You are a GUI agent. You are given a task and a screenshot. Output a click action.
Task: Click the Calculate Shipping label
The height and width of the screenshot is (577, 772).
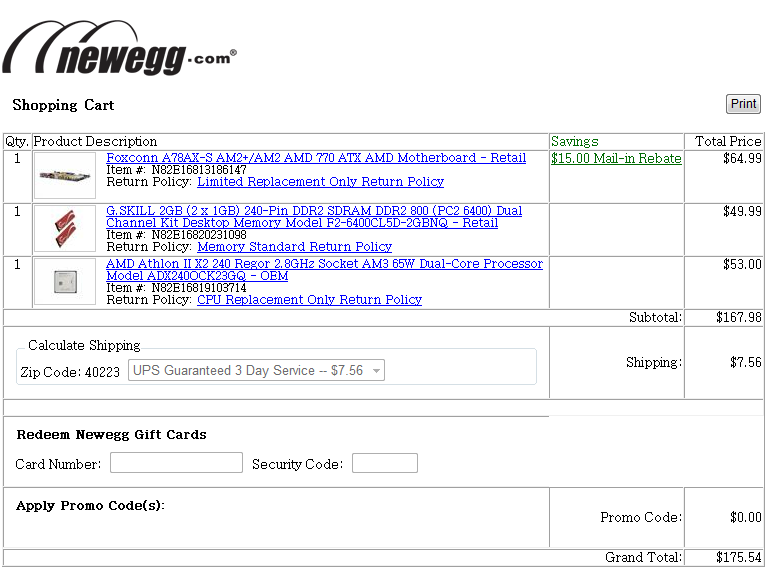84,346
